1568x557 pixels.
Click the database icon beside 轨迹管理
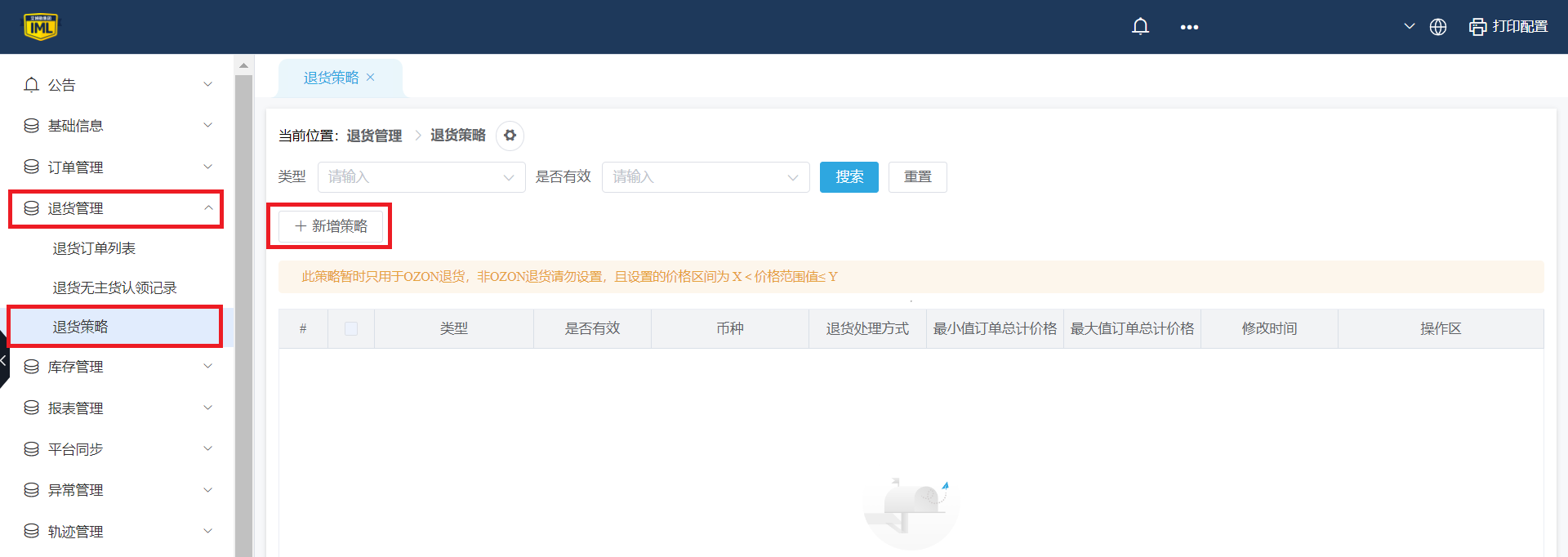coord(32,531)
